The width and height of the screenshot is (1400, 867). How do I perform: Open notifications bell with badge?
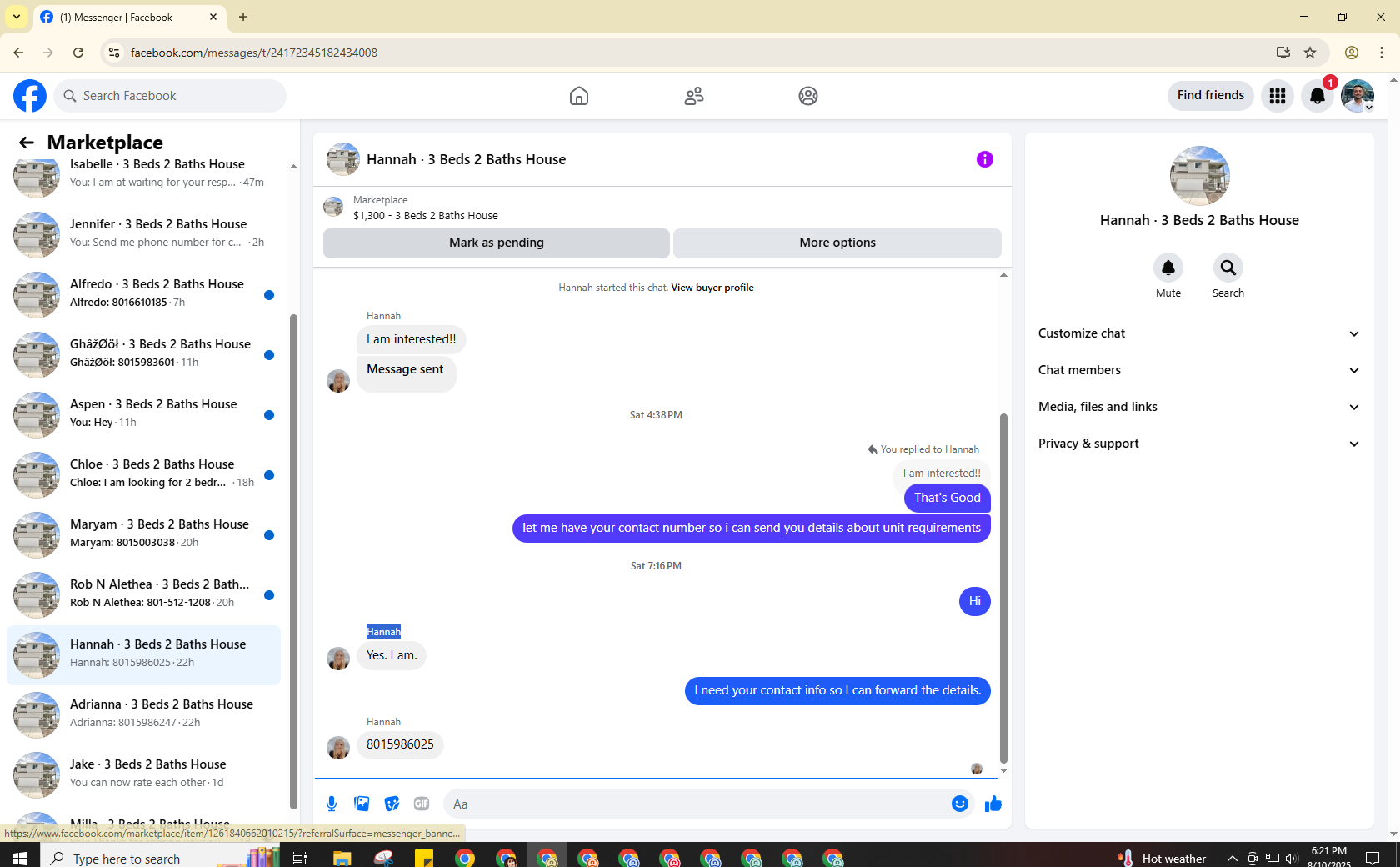(1317, 96)
